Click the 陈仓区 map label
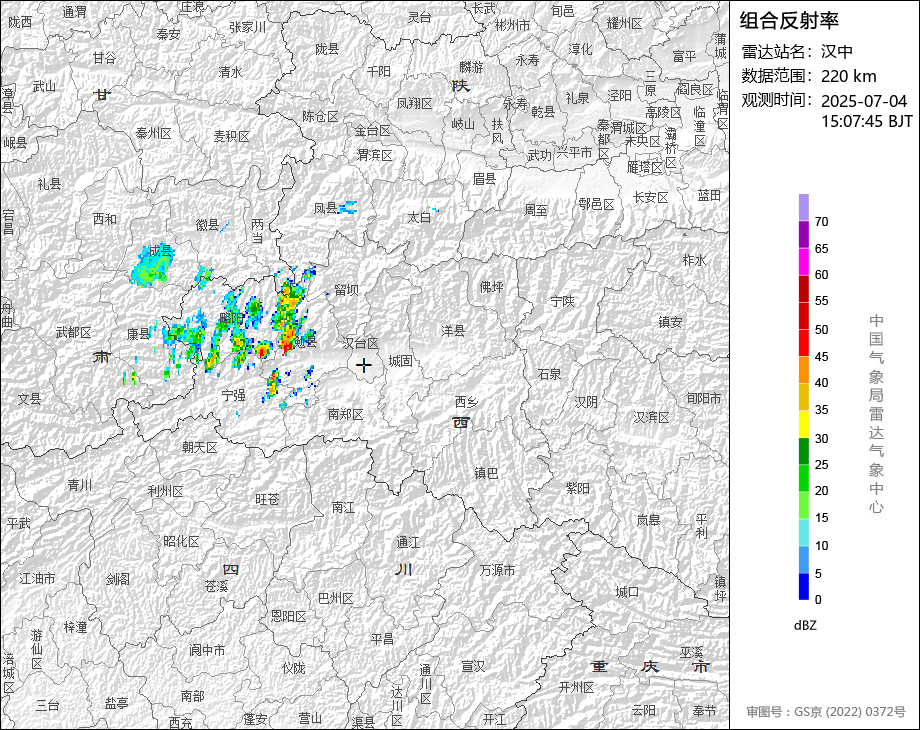Screen dimensions: 920x730 point(320,116)
